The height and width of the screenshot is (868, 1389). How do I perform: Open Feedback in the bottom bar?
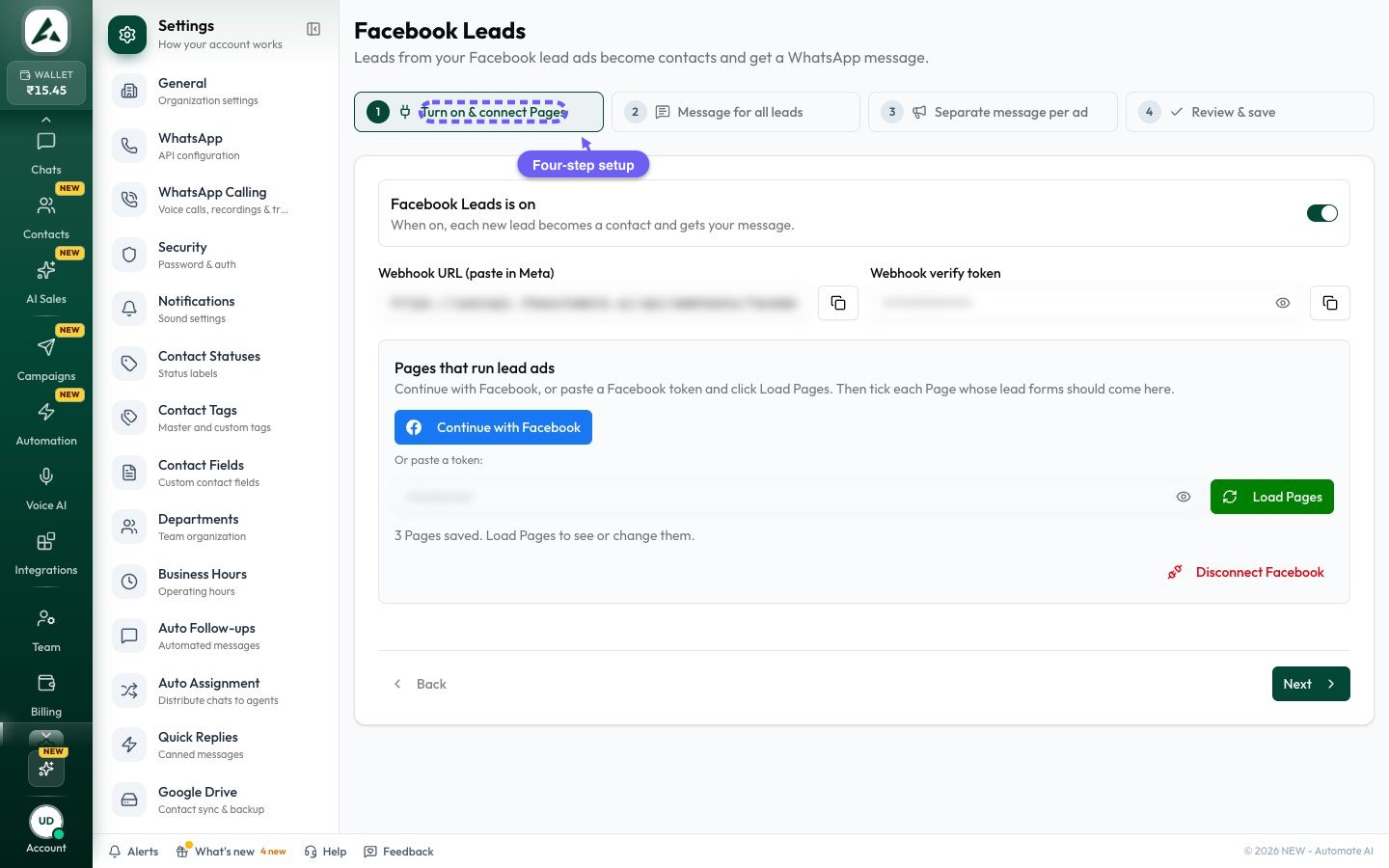coord(398,852)
